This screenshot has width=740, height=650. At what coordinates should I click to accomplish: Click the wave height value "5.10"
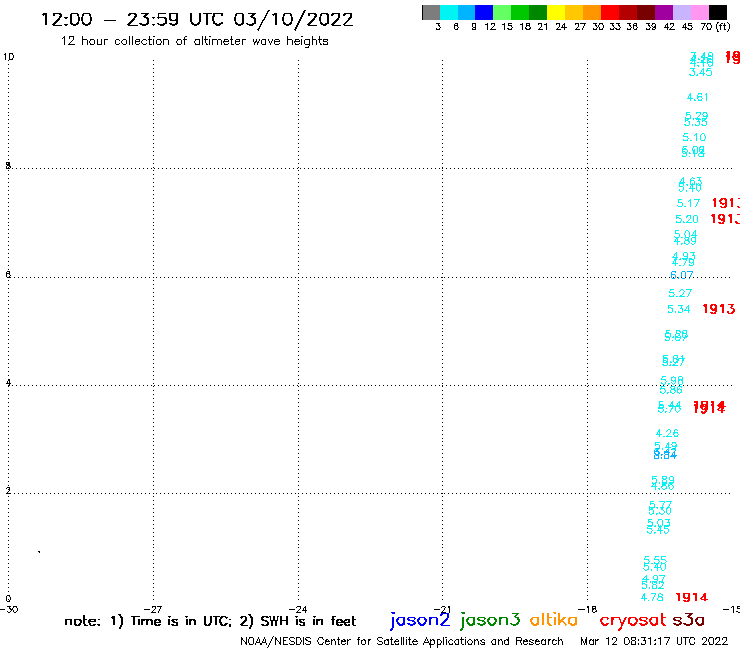pyautogui.click(x=694, y=137)
